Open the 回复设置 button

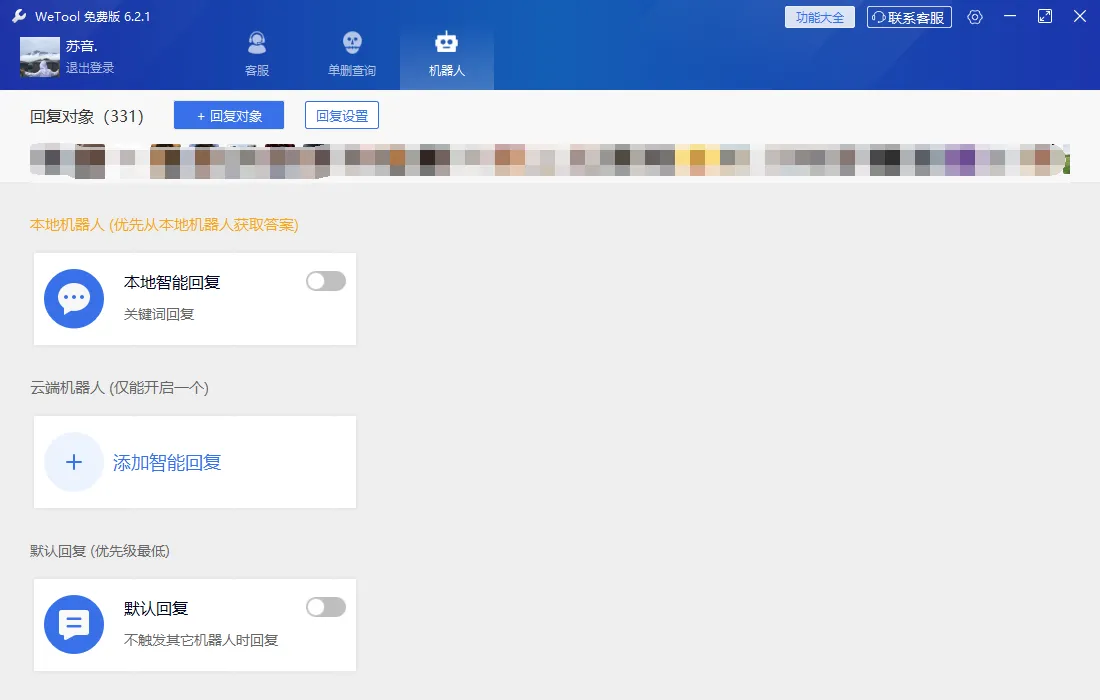coord(342,116)
